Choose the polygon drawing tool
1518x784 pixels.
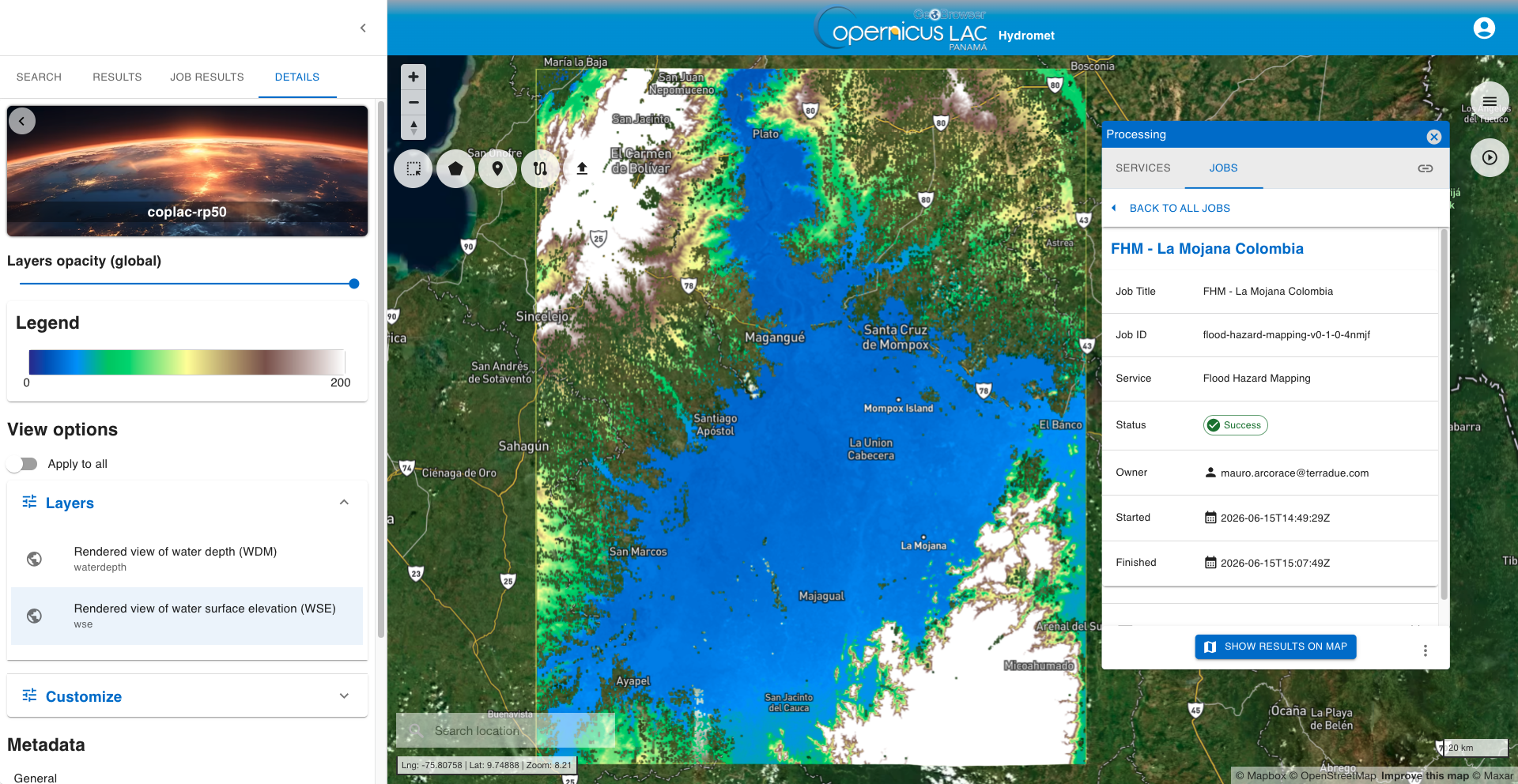(455, 168)
